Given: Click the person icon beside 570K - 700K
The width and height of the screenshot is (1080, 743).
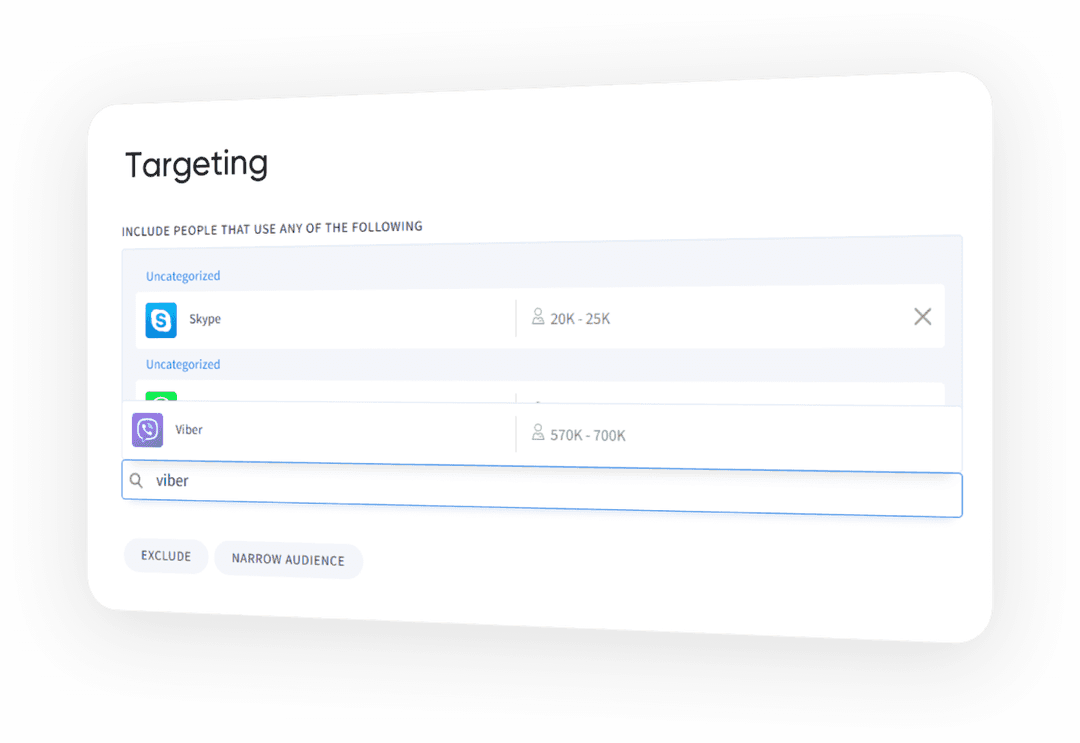Looking at the screenshot, I should [x=538, y=432].
